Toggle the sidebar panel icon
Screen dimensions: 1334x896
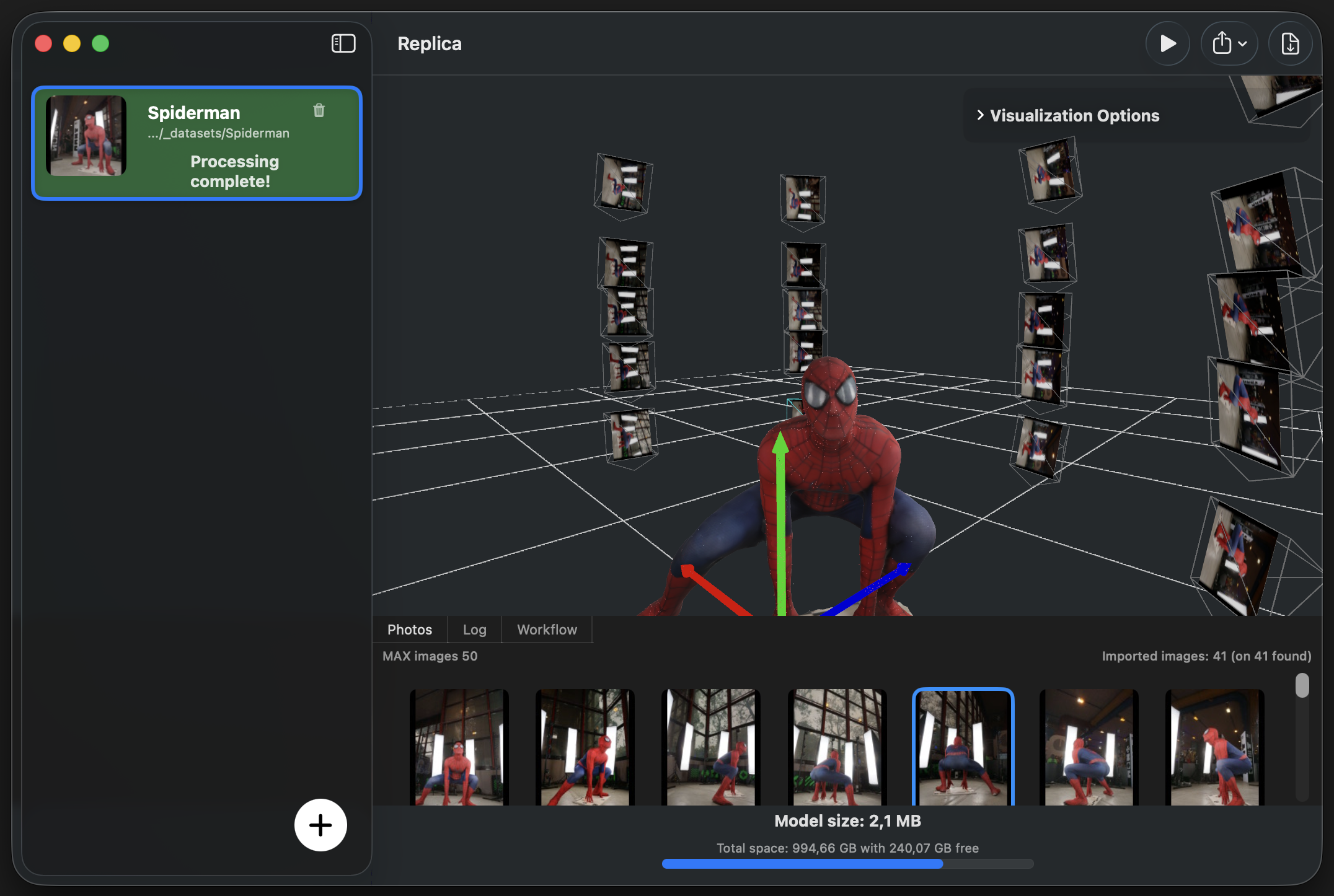pos(343,43)
